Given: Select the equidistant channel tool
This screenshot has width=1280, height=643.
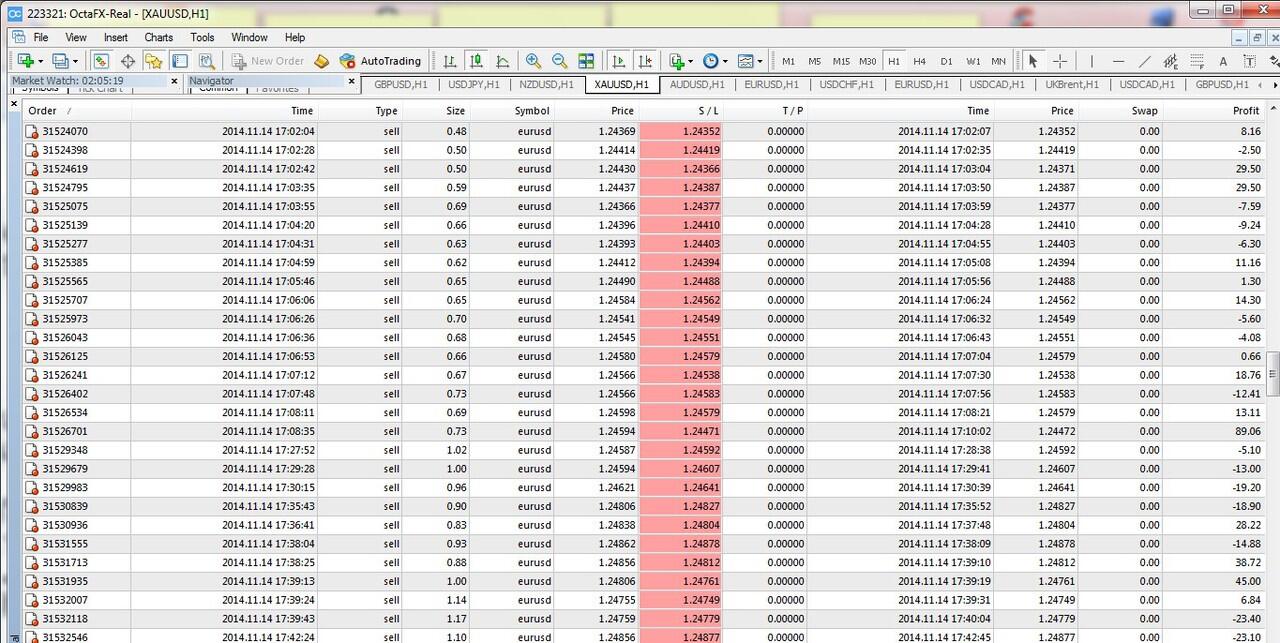Looking at the screenshot, I should [x=1171, y=61].
